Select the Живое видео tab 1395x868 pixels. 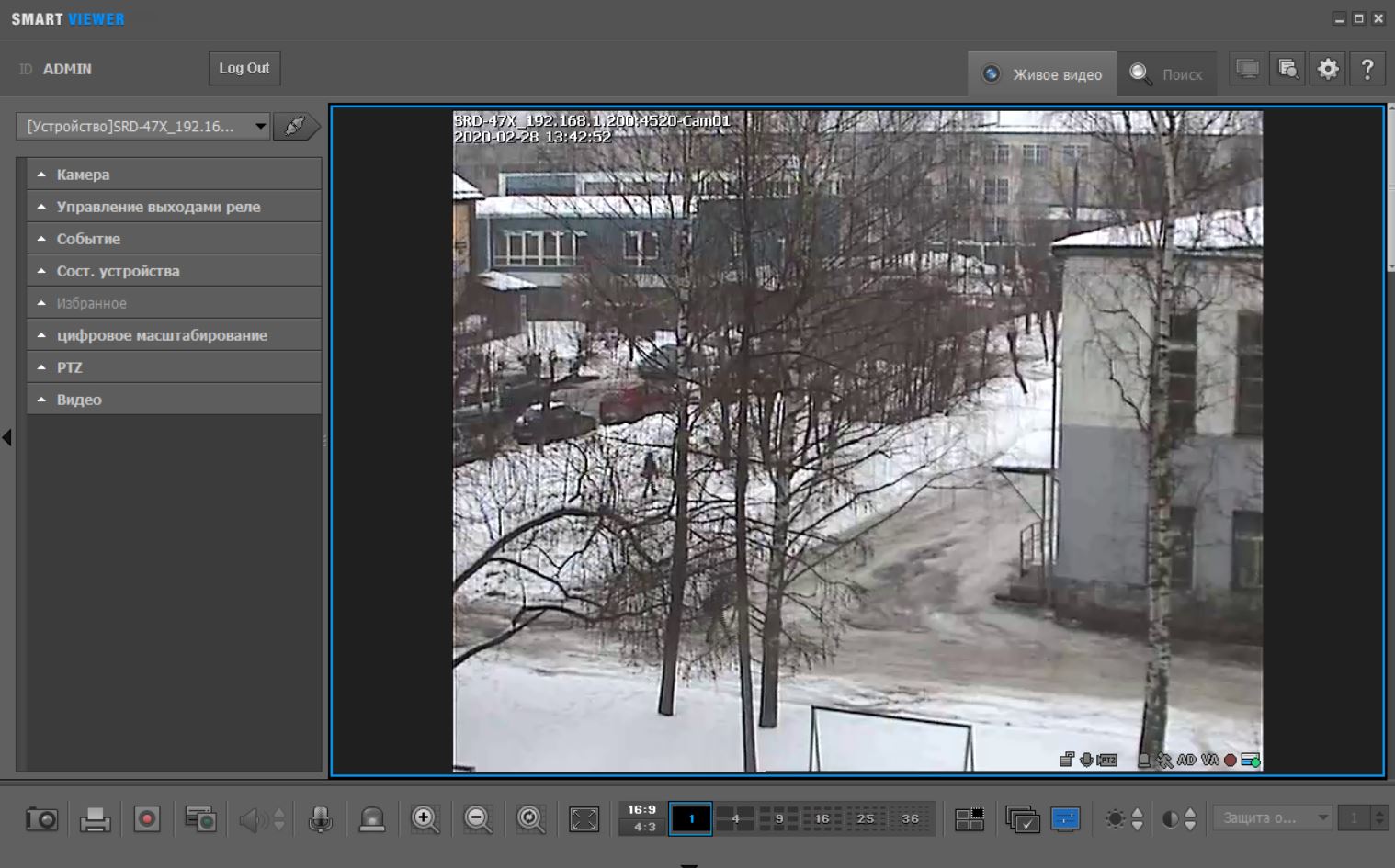tap(1042, 74)
